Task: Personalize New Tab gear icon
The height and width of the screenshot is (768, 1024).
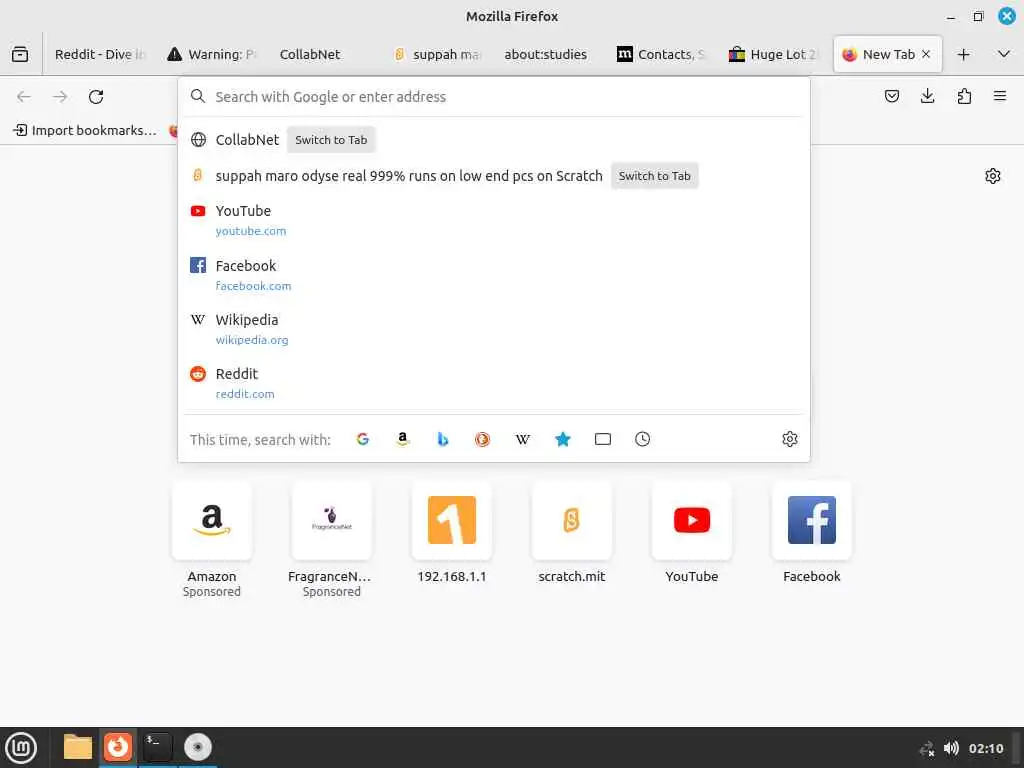Action: pyautogui.click(x=993, y=176)
